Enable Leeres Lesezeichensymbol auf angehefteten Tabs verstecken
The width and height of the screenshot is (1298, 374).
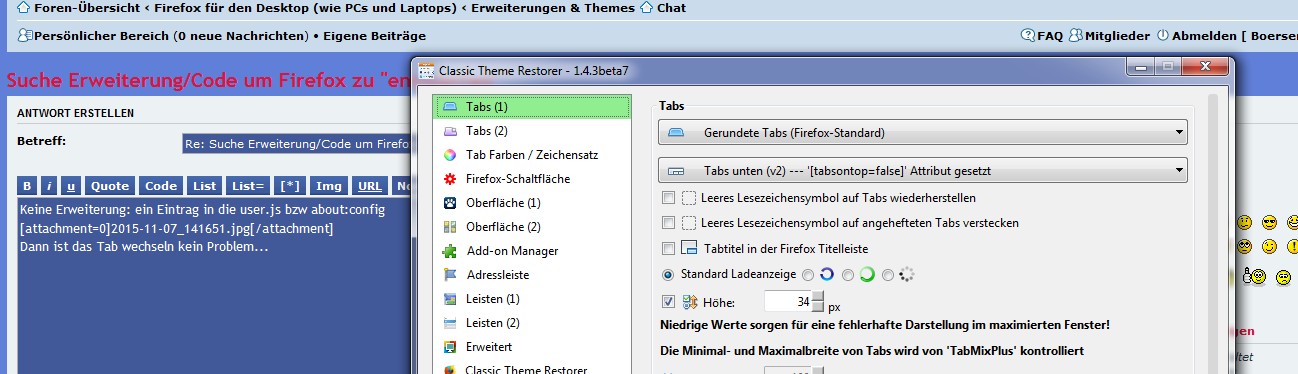[x=668, y=222]
